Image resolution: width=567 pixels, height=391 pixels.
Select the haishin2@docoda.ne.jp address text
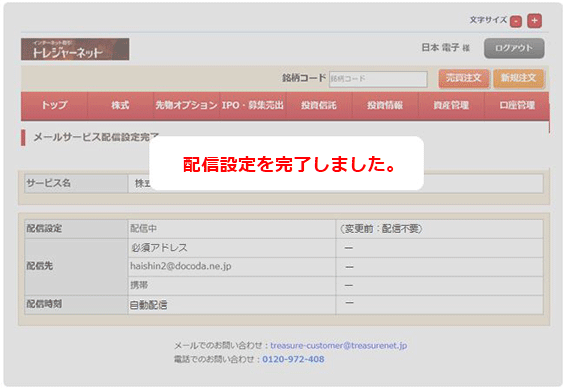(181, 266)
